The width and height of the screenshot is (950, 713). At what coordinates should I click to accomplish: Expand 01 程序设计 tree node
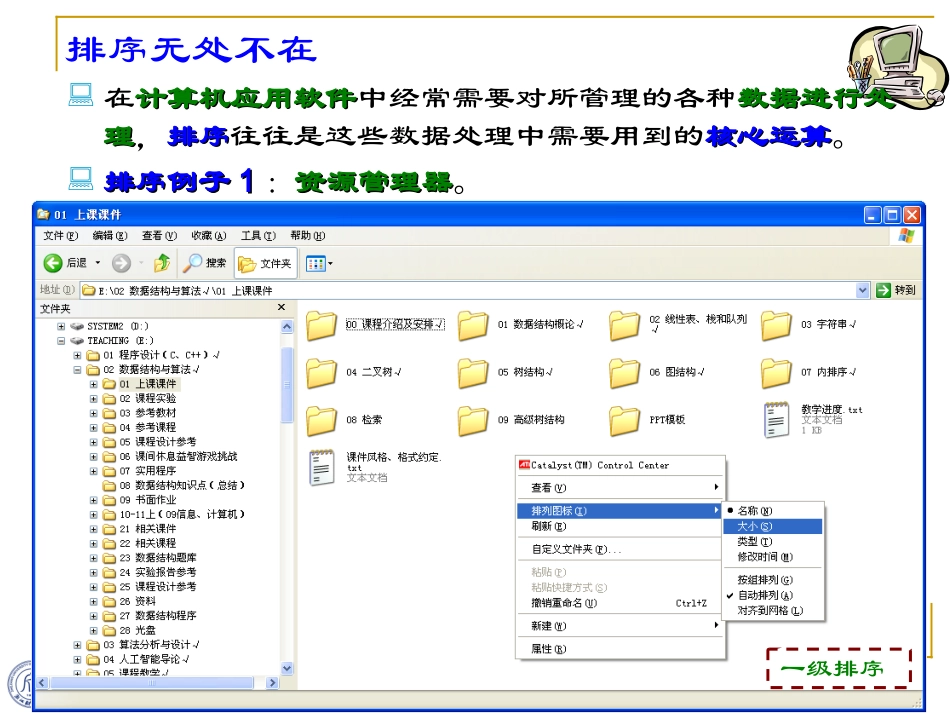(77, 355)
